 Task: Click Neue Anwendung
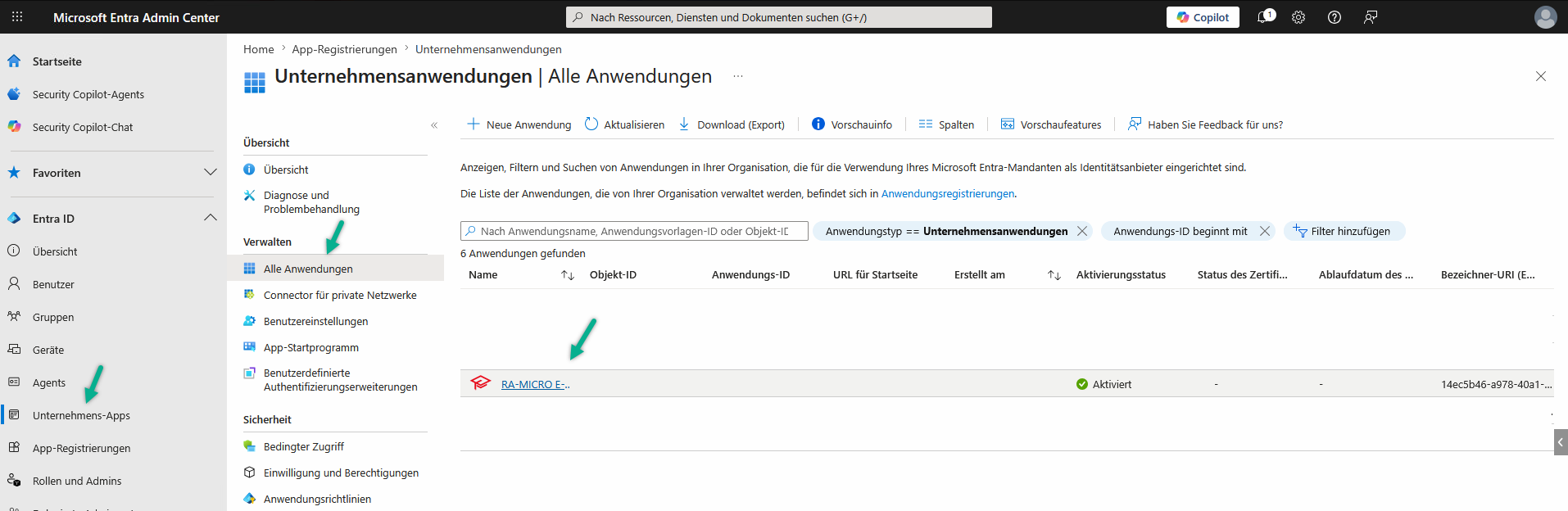point(519,124)
